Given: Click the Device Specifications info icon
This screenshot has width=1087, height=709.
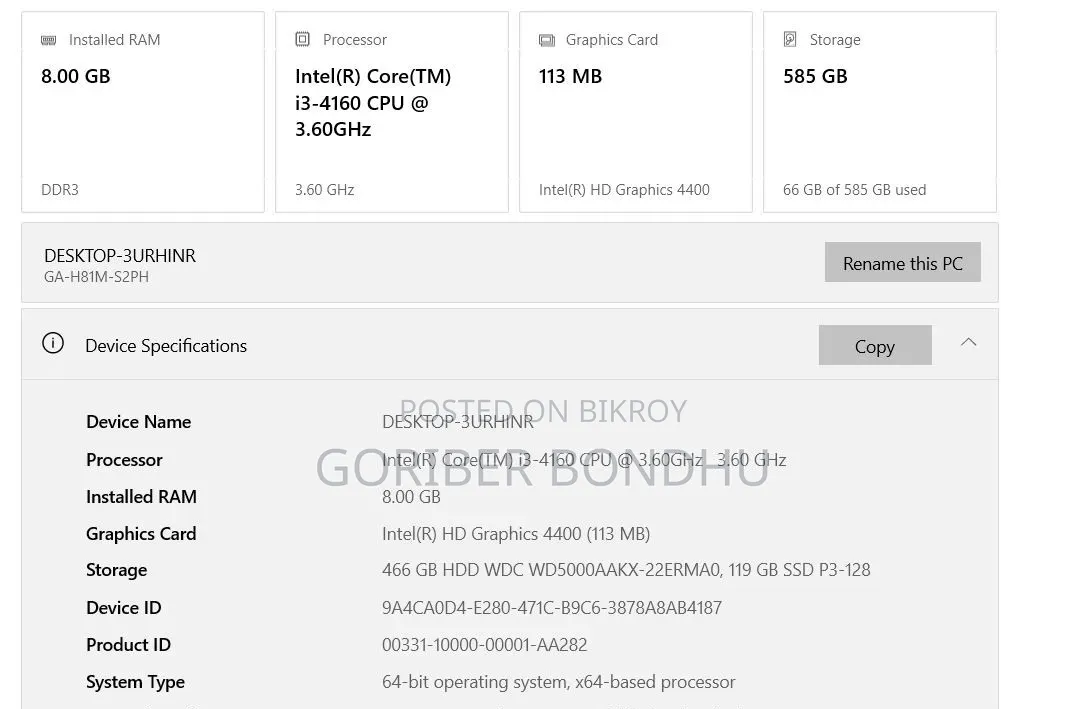Looking at the screenshot, I should [53, 343].
